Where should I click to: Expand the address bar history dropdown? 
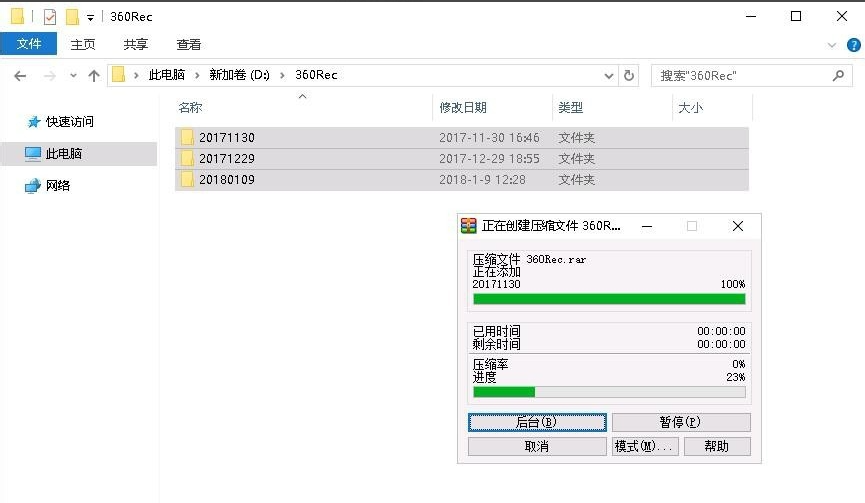point(609,75)
